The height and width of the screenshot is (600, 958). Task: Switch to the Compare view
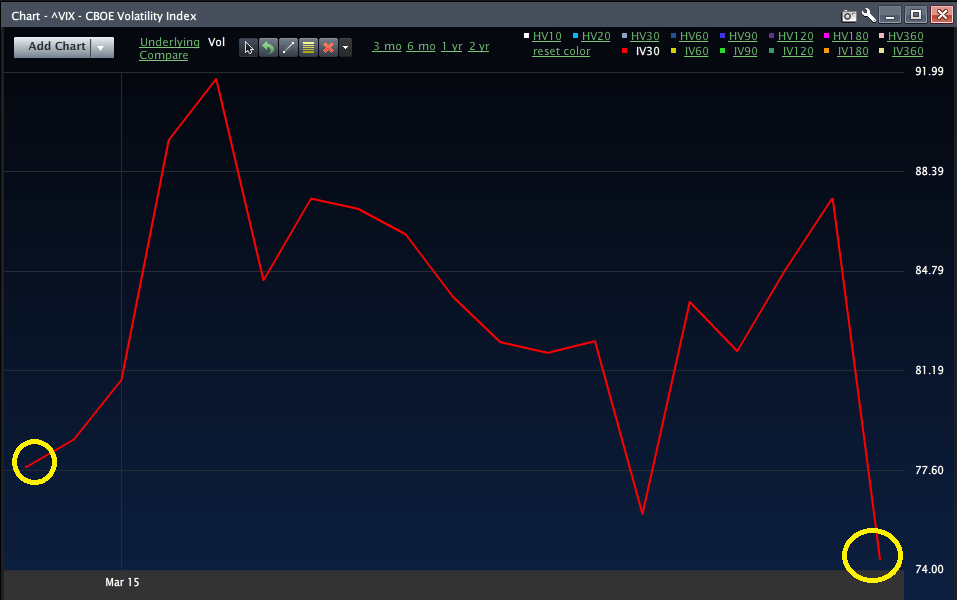pos(163,55)
